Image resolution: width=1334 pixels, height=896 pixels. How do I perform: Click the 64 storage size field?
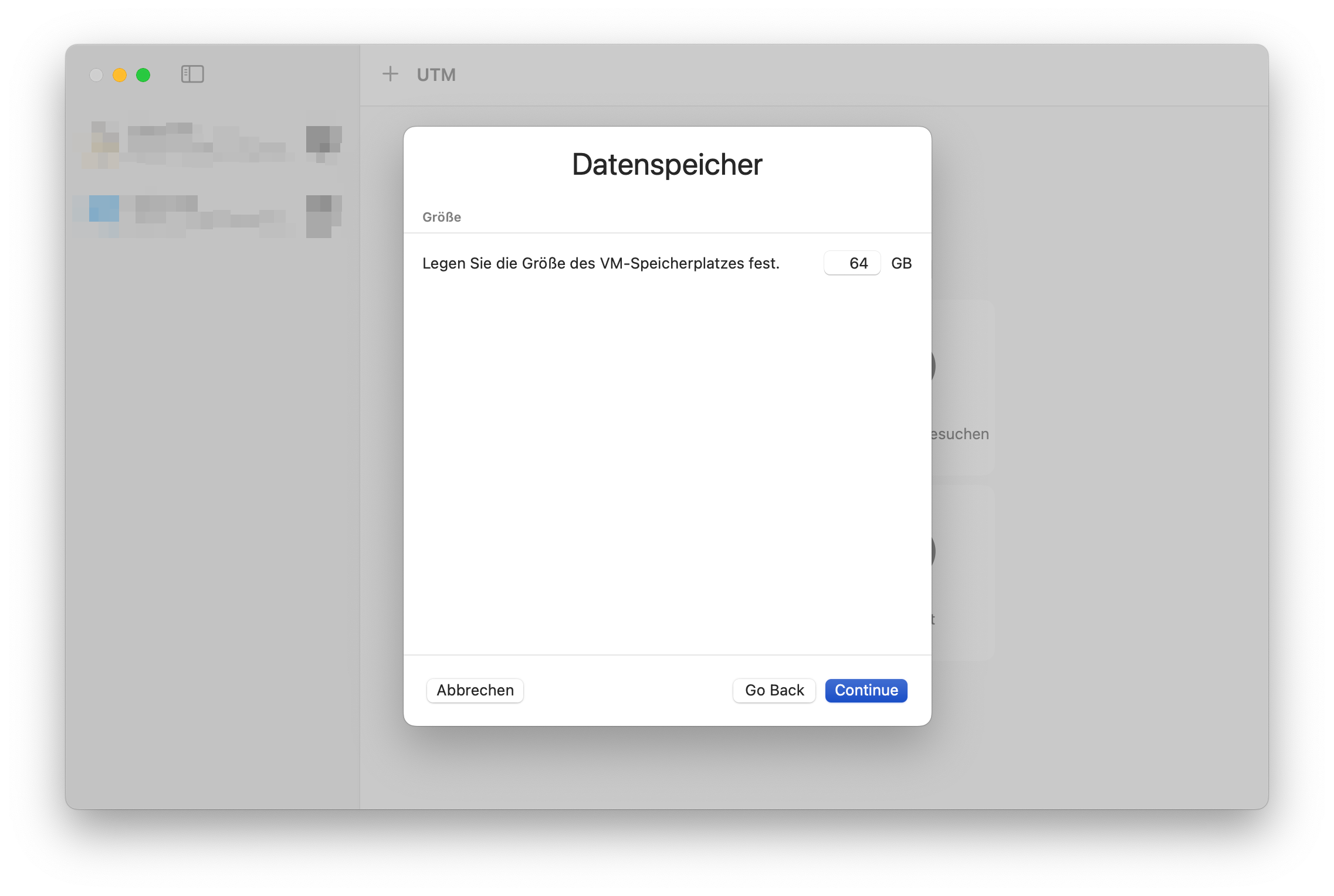[852, 263]
